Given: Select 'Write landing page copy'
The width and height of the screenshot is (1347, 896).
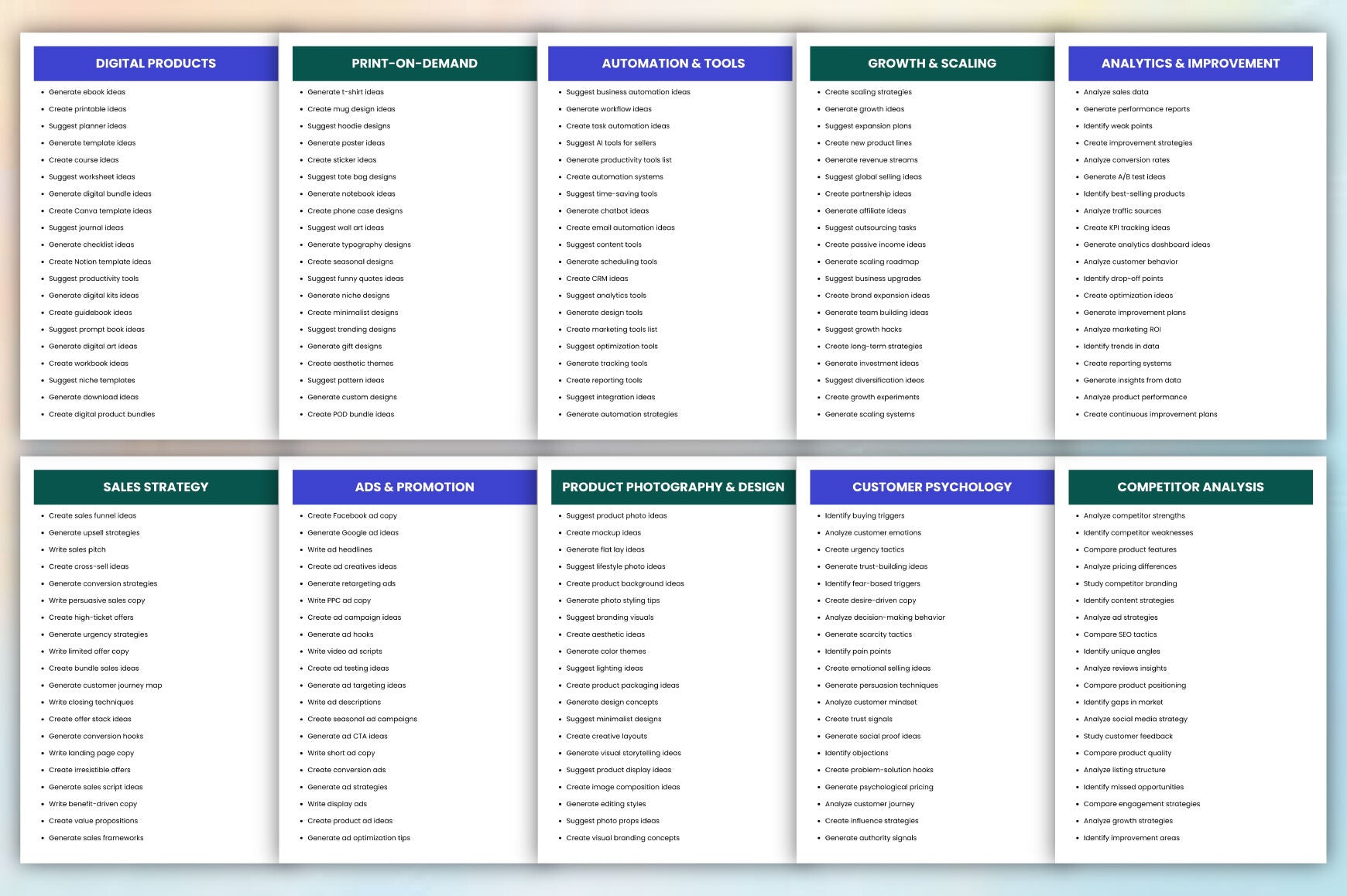Looking at the screenshot, I should 91,753.
